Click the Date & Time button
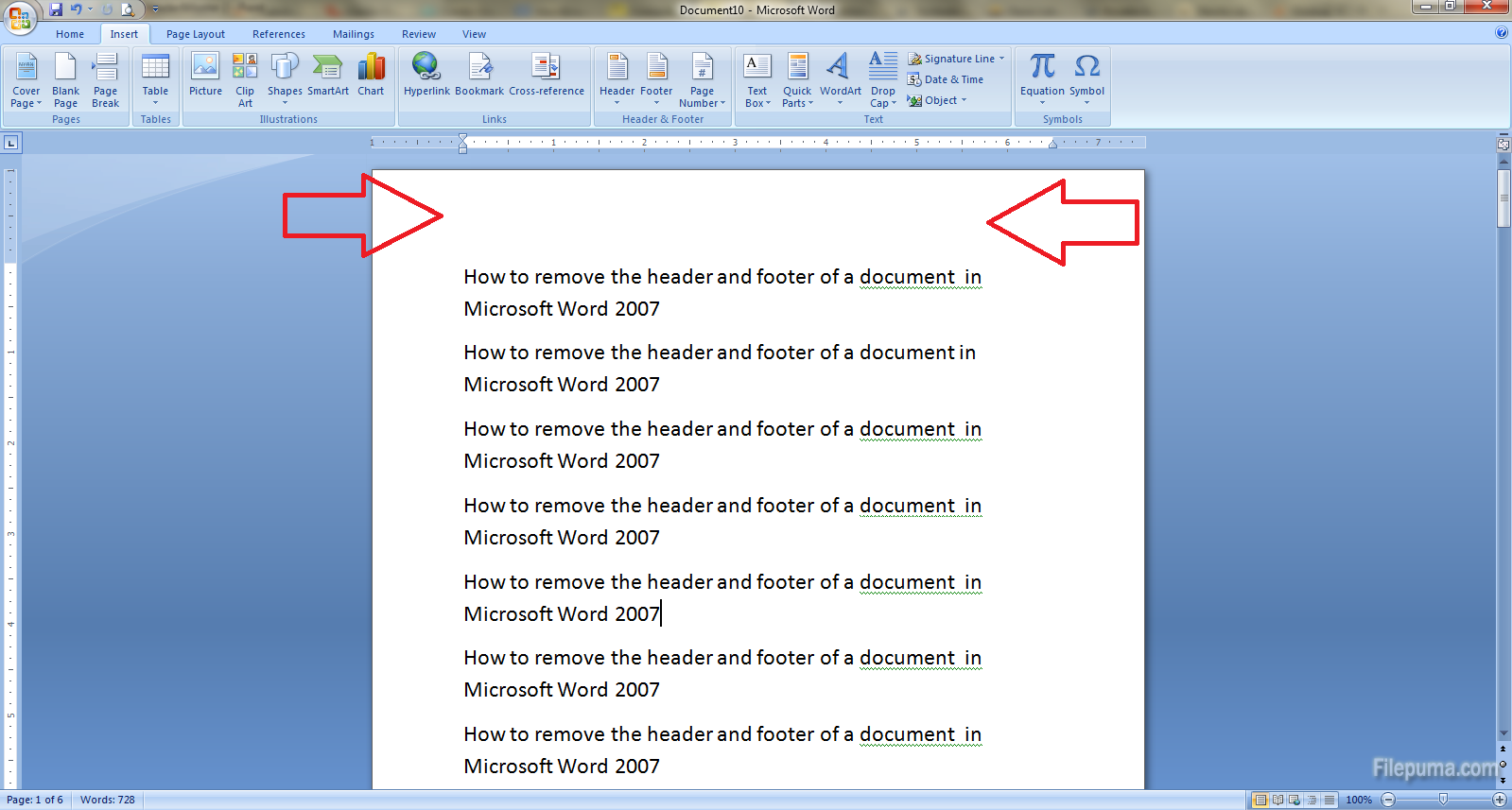1512x810 pixels. [946, 79]
